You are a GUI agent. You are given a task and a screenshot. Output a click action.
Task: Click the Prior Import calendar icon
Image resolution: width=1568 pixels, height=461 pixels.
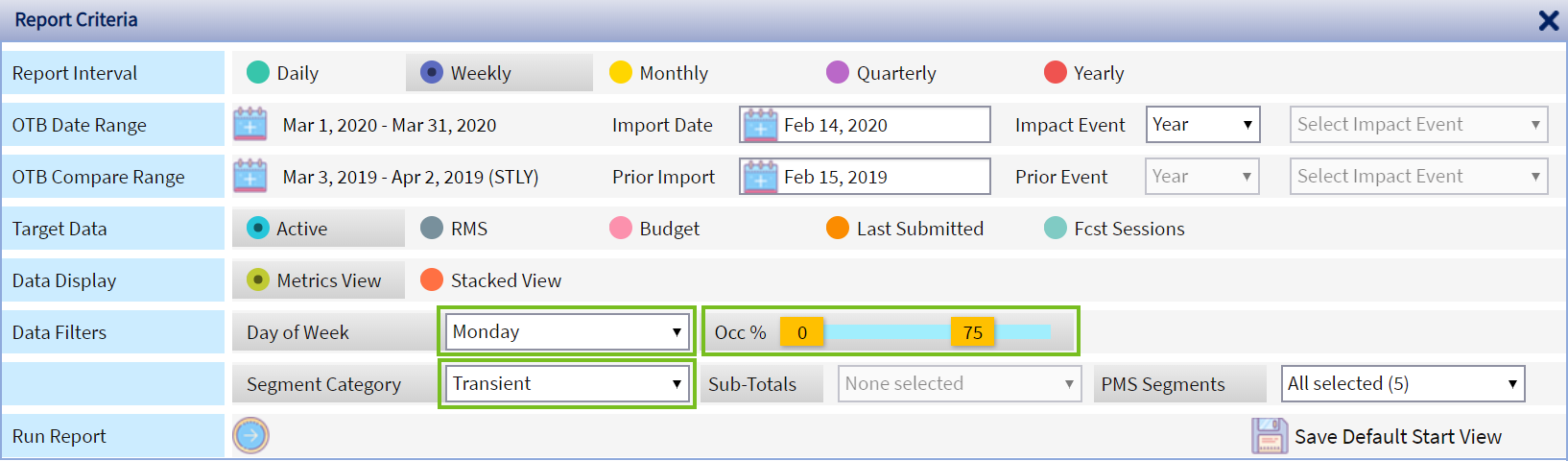(x=761, y=177)
